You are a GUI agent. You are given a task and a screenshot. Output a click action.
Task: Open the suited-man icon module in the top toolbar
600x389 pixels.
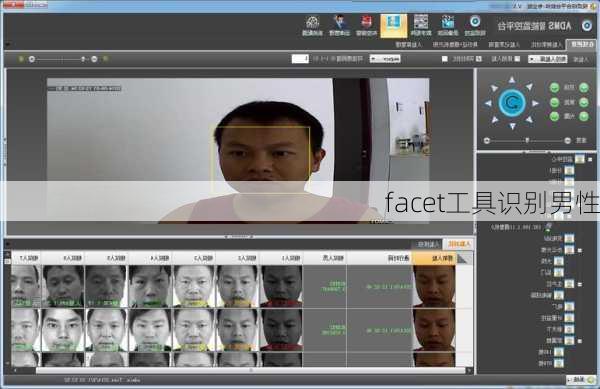[339, 26]
